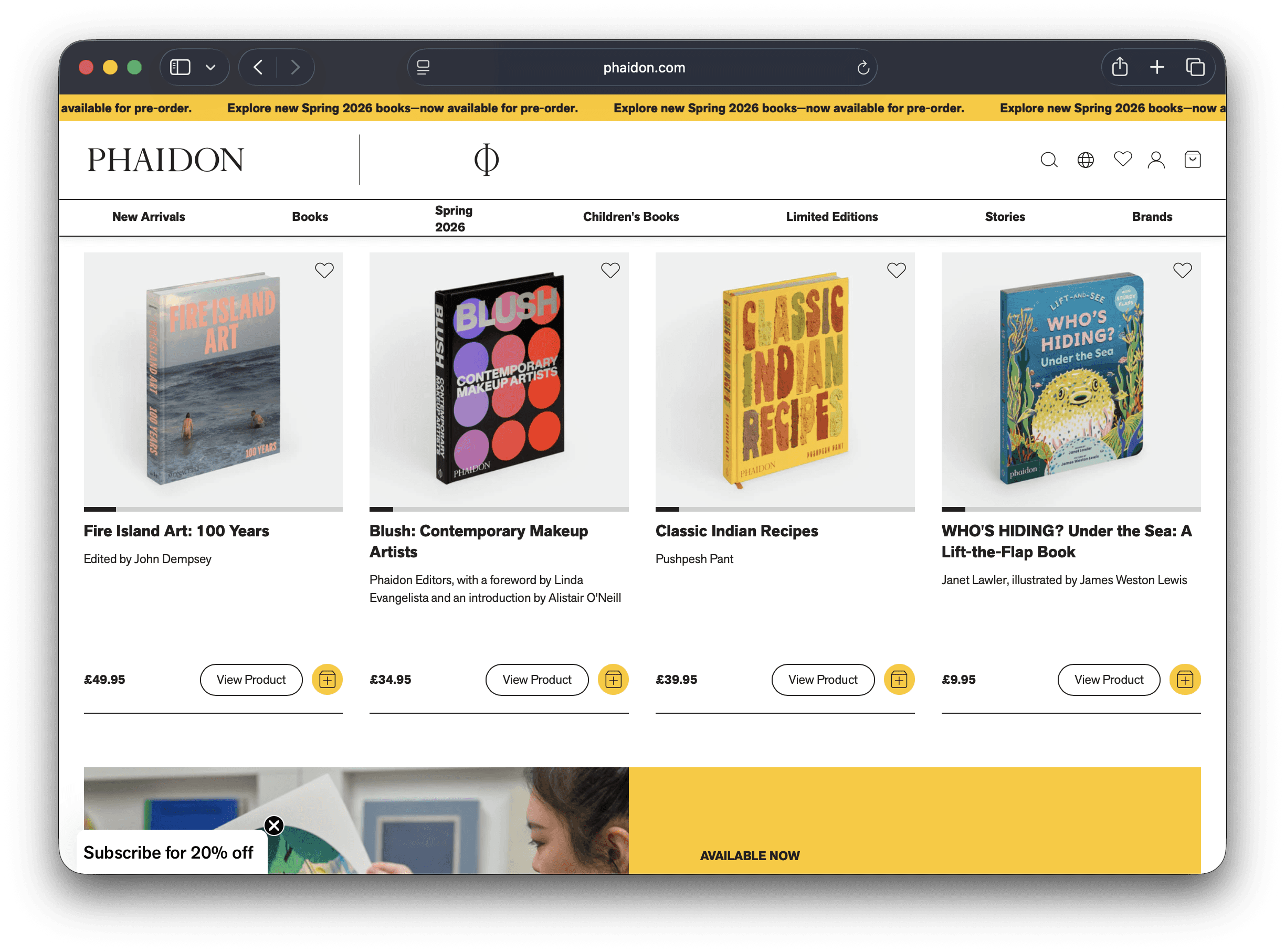This screenshot has height=952, width=1285.
Task: Add Fire Island Art to basket
Action: coord(328,680)
